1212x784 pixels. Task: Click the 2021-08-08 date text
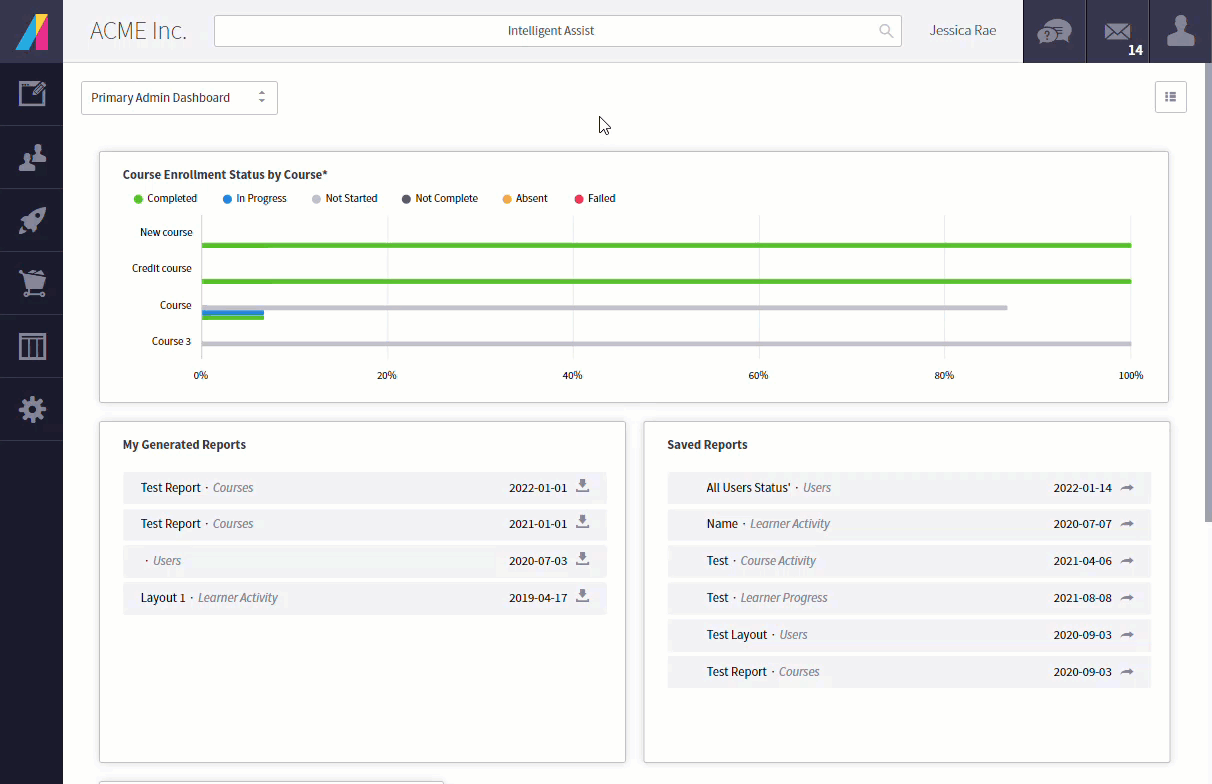[1082, 598]
